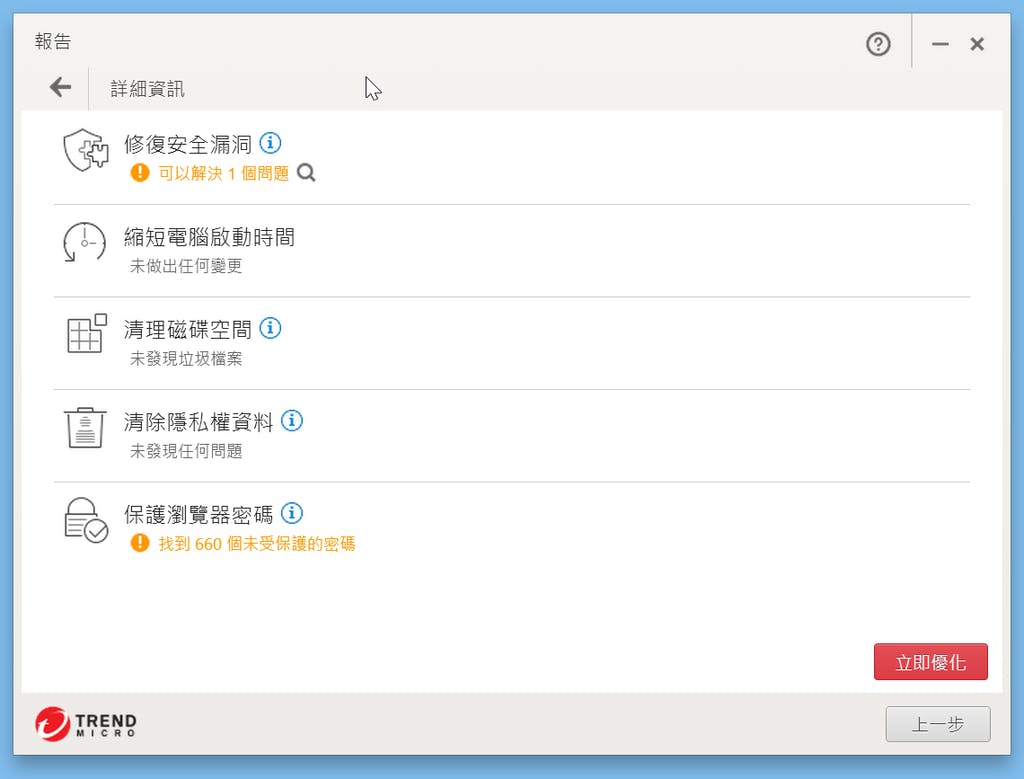Open info icon beside 保護瀏覽器密碼

click(x=292, y=513)
